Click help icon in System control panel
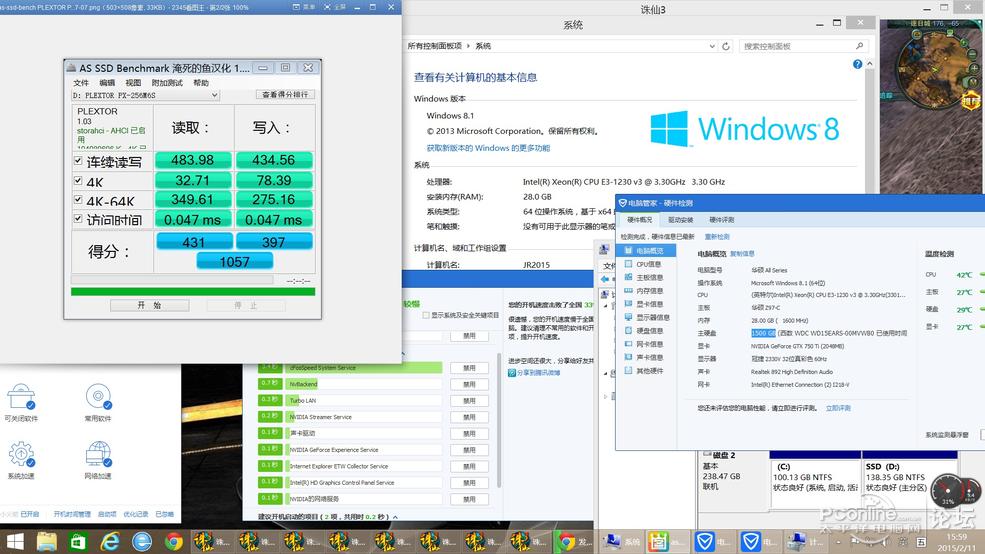This screenshot has width=985, height=554. [857, 64]
